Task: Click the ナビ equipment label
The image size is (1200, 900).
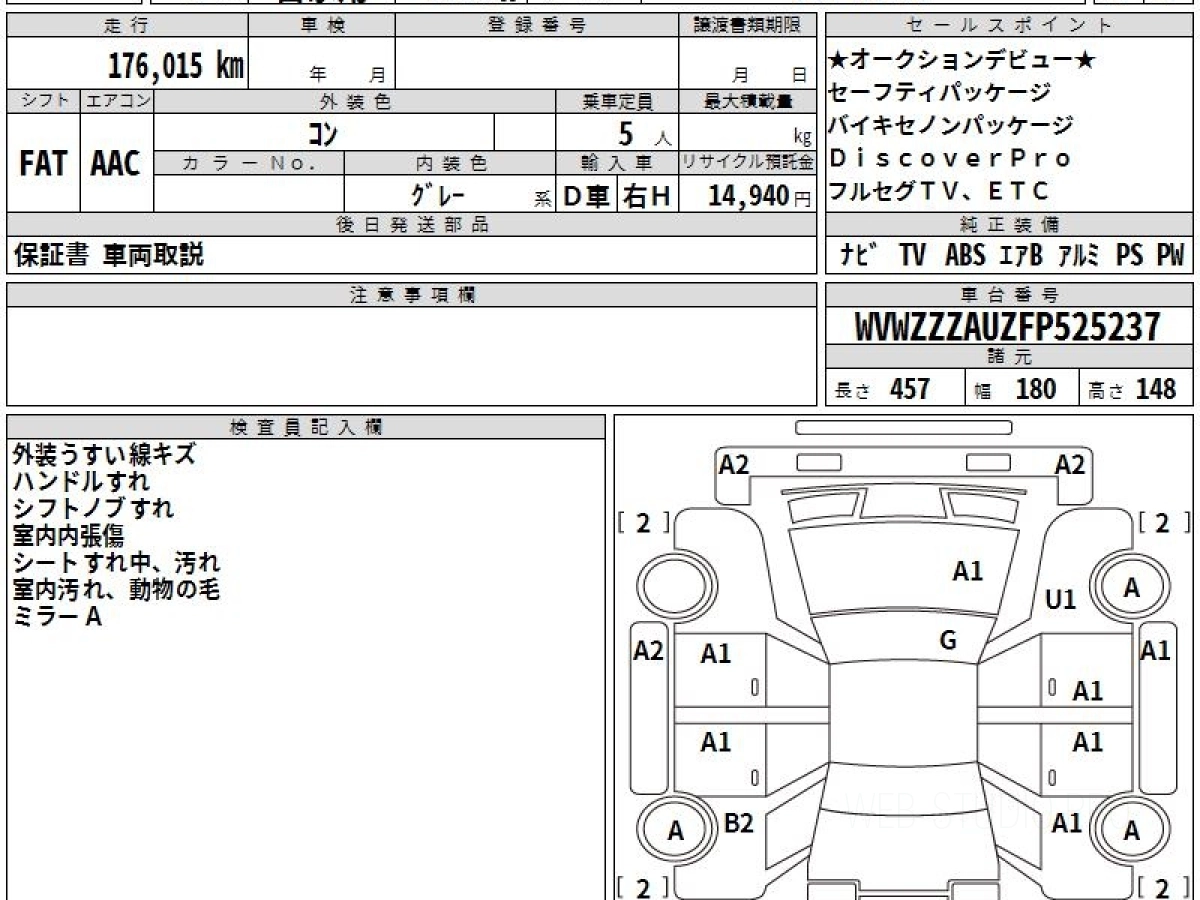Action: (859, 255)
